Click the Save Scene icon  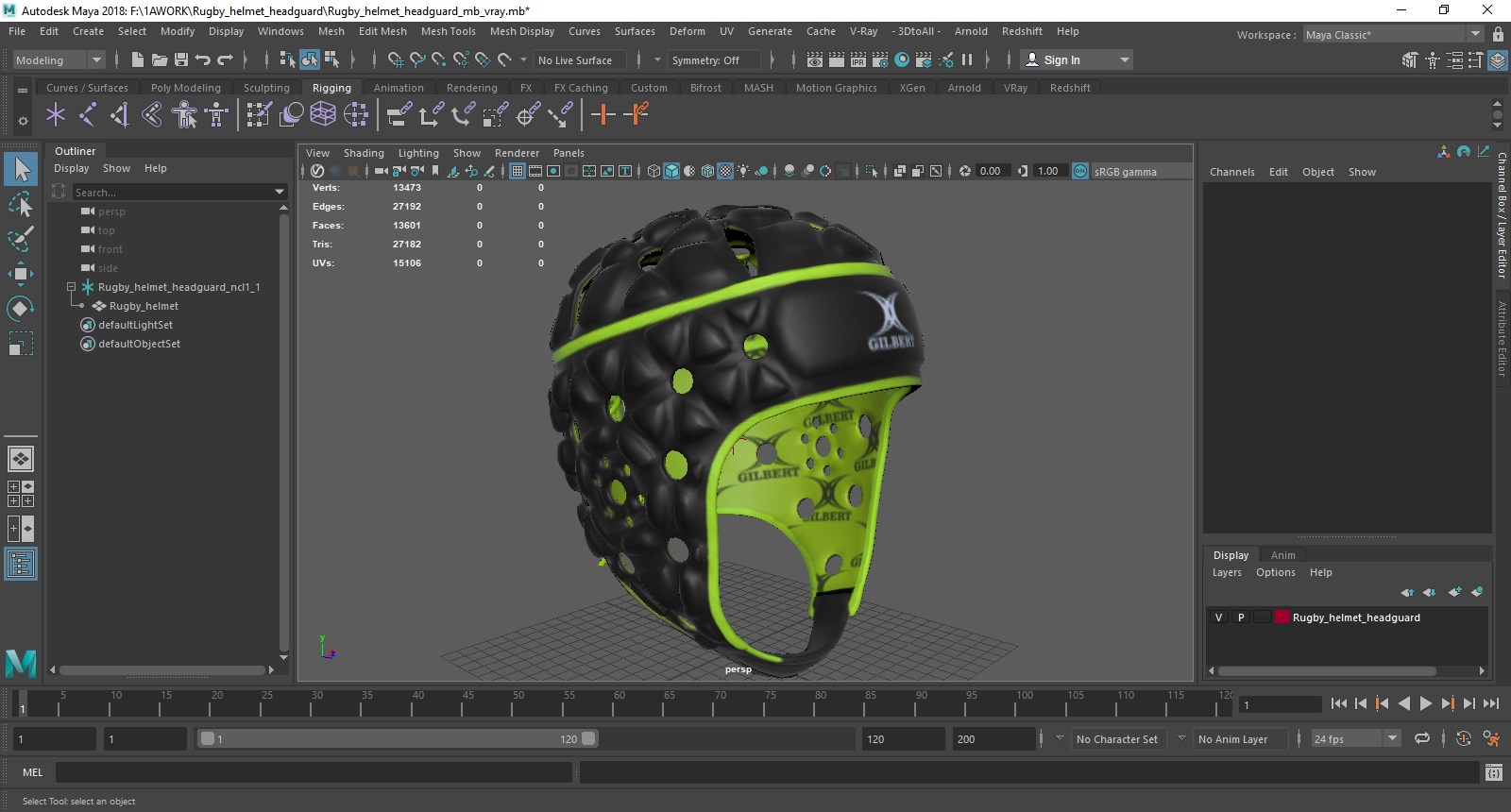181,59
